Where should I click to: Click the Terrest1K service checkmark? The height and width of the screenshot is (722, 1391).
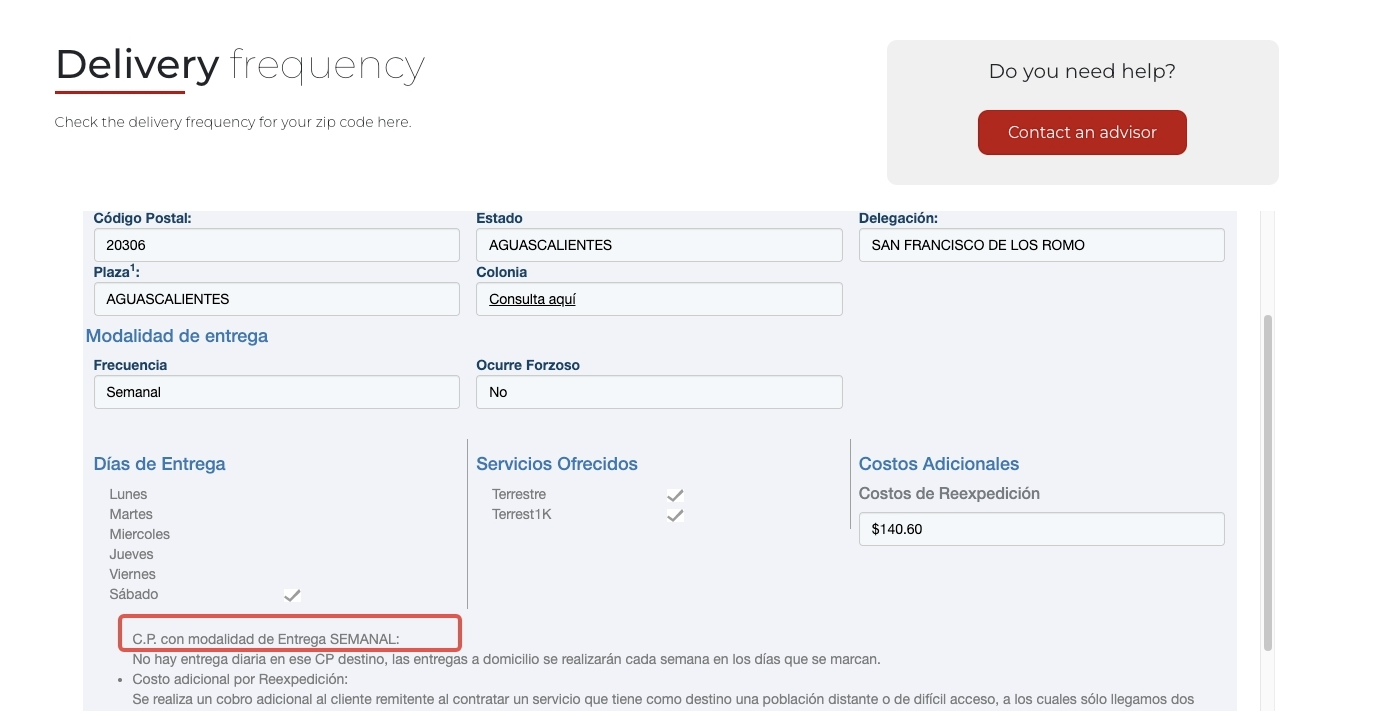pyautogui.click(x=675, y=515)
